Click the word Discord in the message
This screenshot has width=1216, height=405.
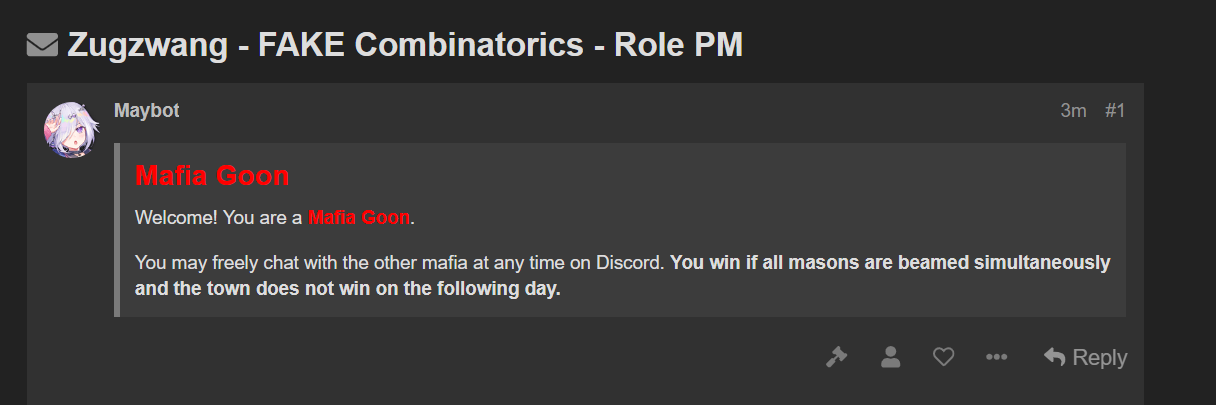pos(632,263)
